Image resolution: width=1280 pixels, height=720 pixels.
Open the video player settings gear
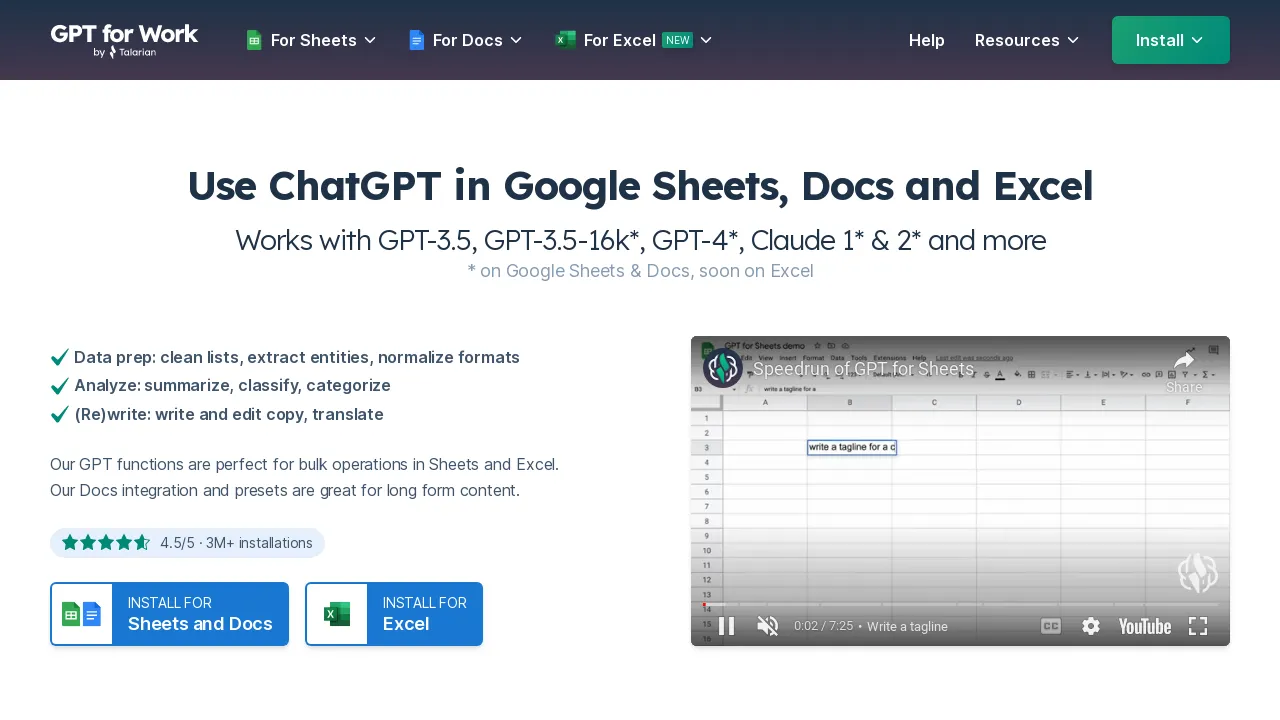pyautogui.click(x=1091, y=626)
